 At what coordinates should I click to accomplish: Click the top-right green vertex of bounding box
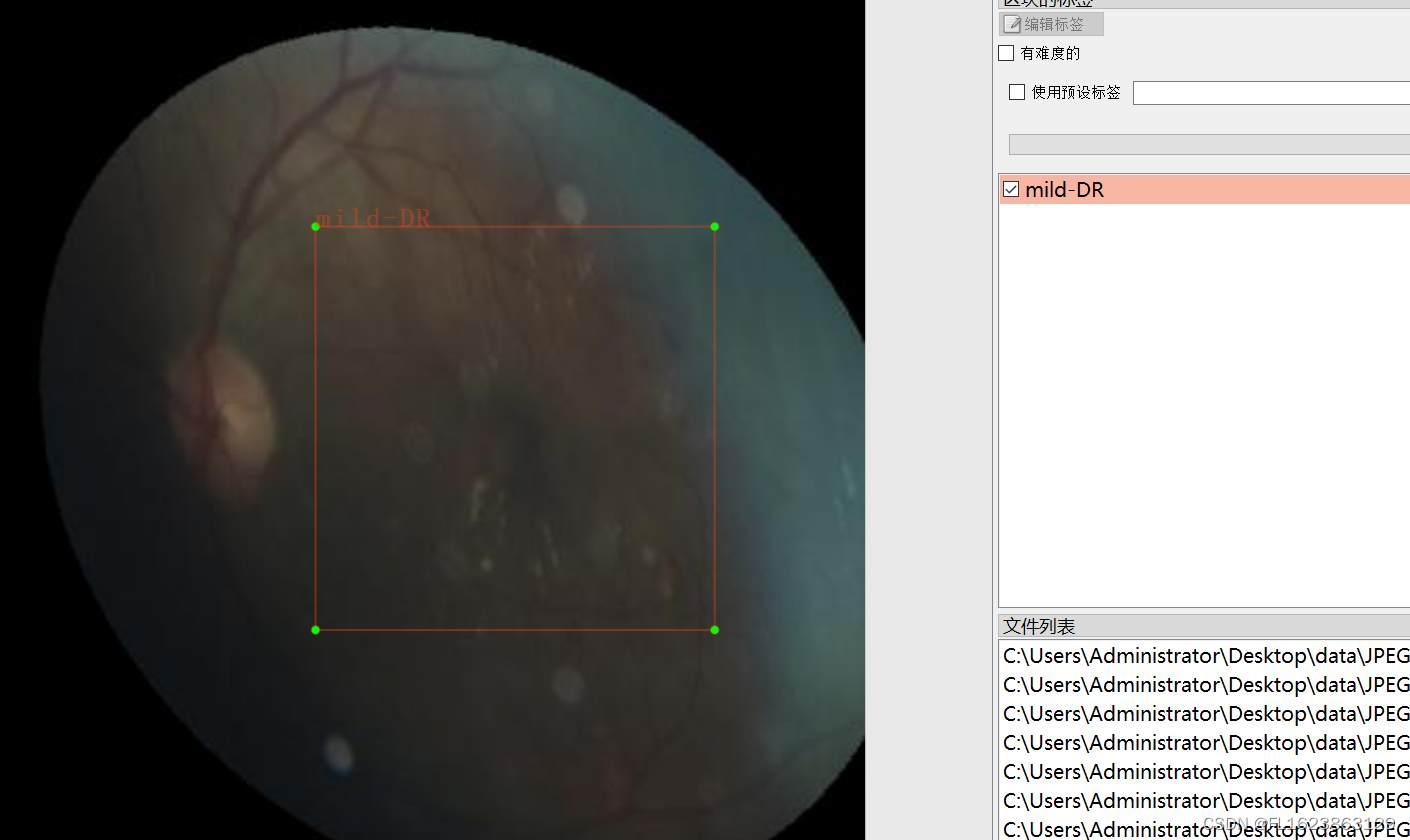coord(714,226)
